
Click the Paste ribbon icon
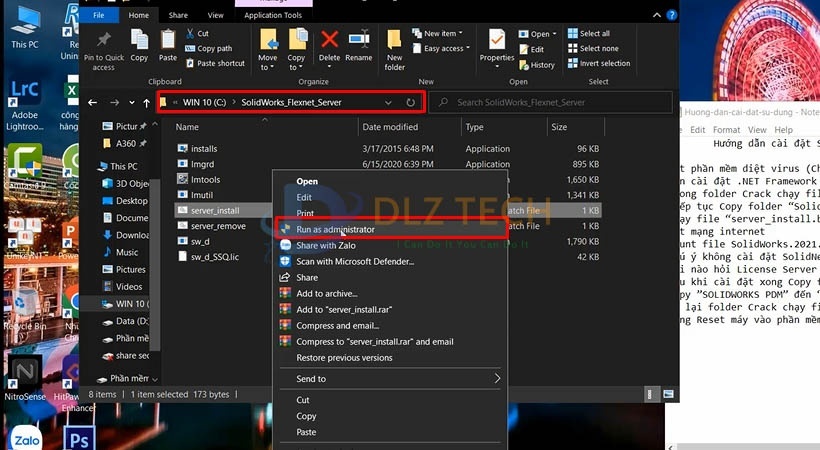(x=168, y=40)
